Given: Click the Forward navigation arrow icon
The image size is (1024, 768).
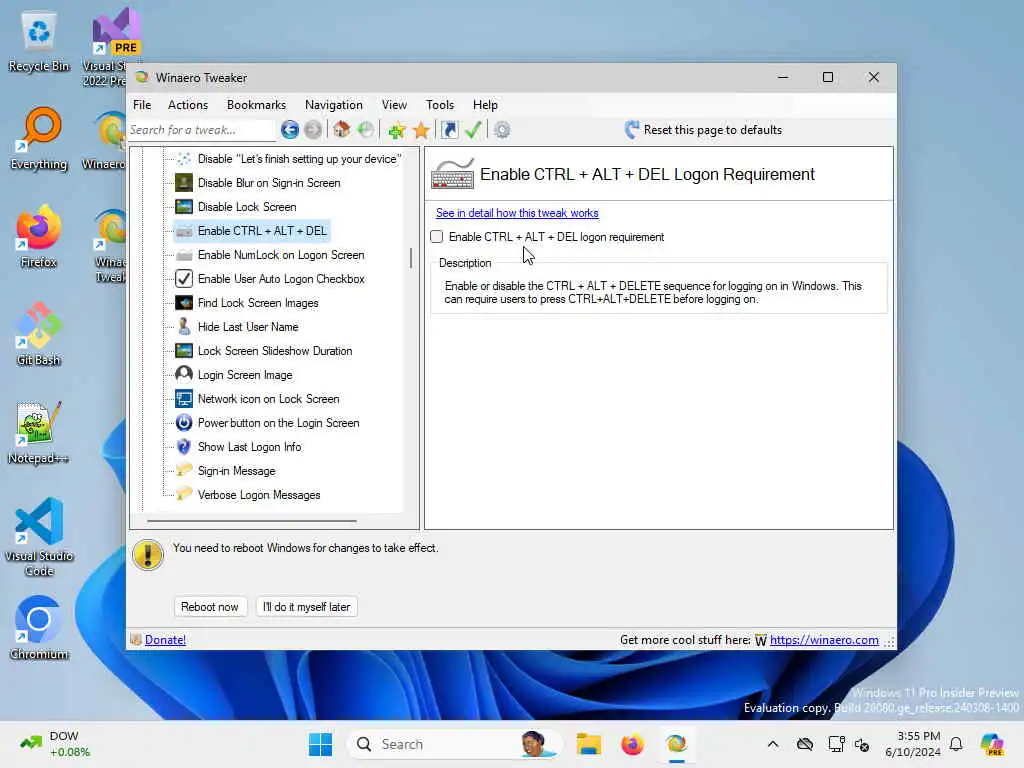Looking at the screenshot, I should pyautogui.click(x=313, y=130).
